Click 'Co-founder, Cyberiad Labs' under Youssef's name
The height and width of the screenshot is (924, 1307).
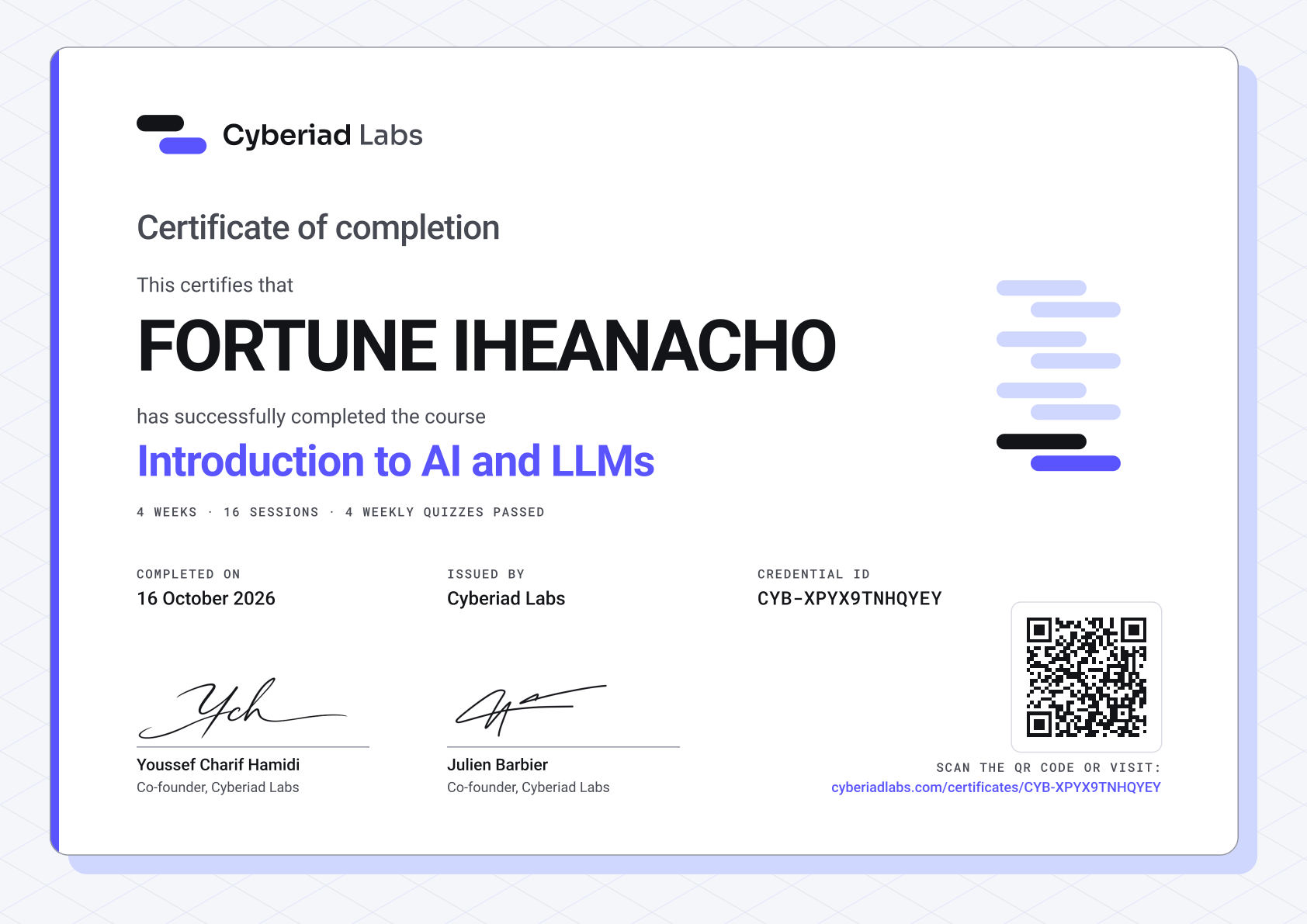pos(218,787)
